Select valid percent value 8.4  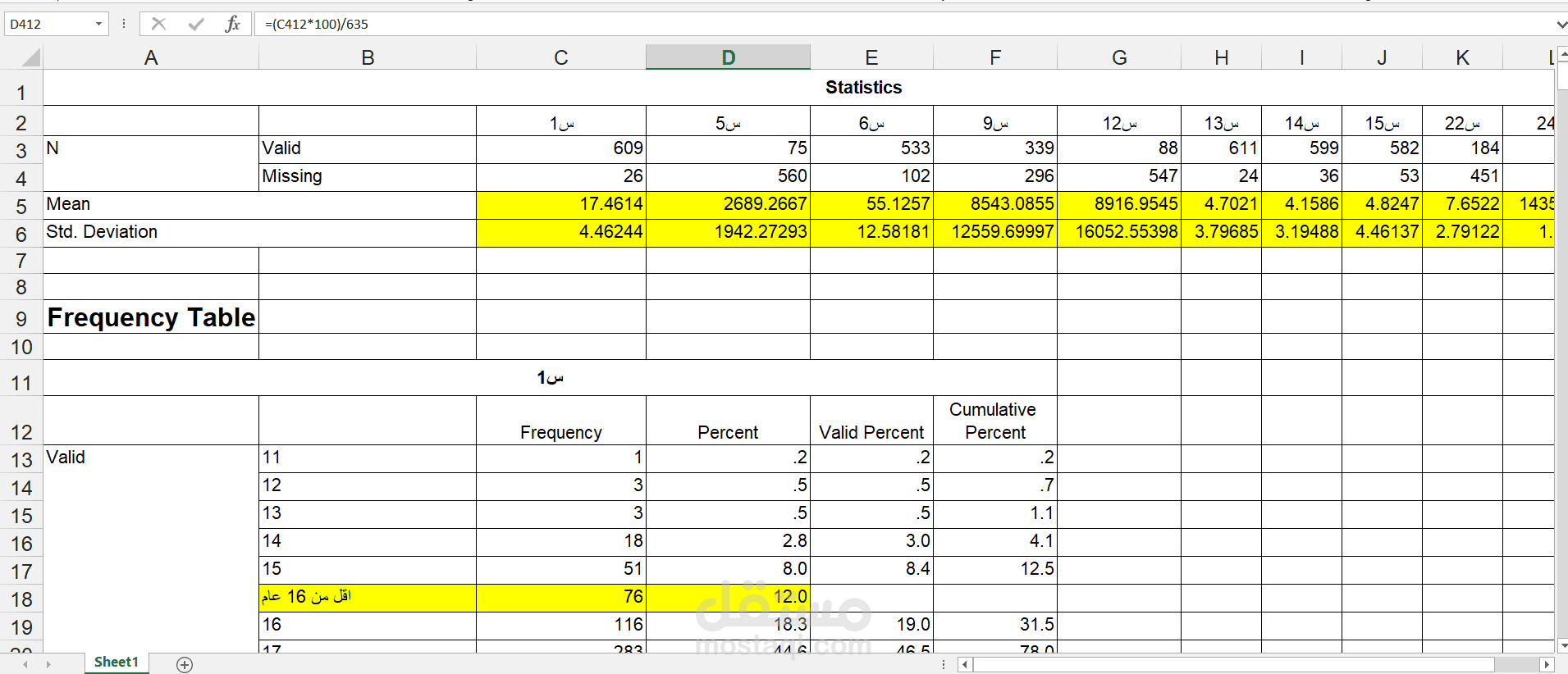click(x=871, y=570)
